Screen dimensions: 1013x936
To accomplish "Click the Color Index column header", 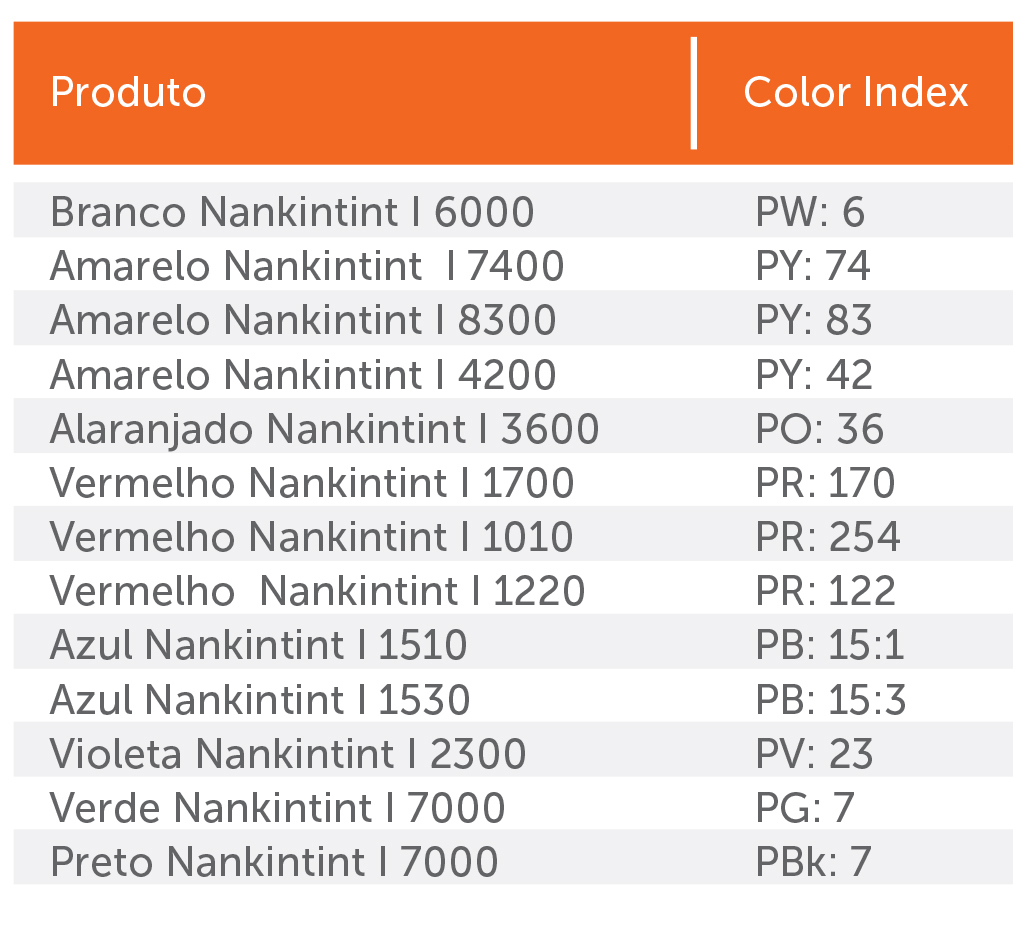I will click(x=855, y=93).
